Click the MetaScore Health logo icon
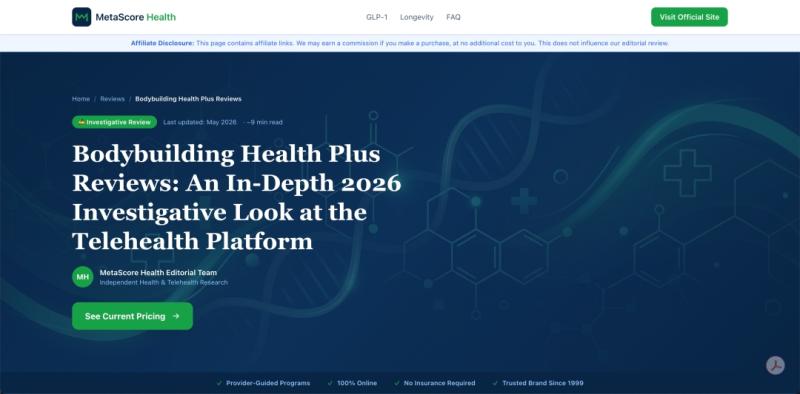Viewport: 800px width, 394px height. pos(82,17)
